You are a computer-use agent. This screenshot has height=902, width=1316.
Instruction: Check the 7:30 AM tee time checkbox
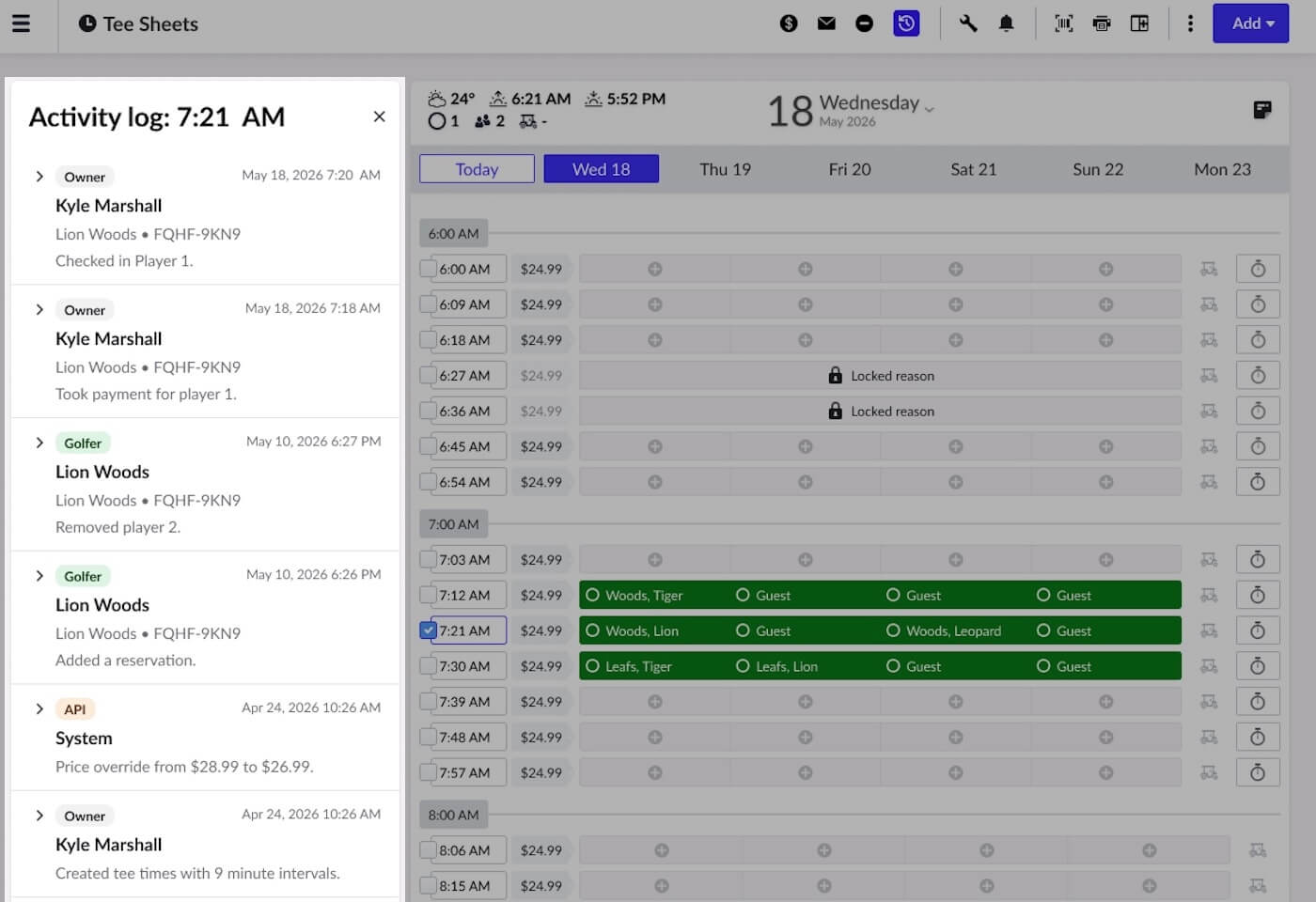(x=429, y=666)
